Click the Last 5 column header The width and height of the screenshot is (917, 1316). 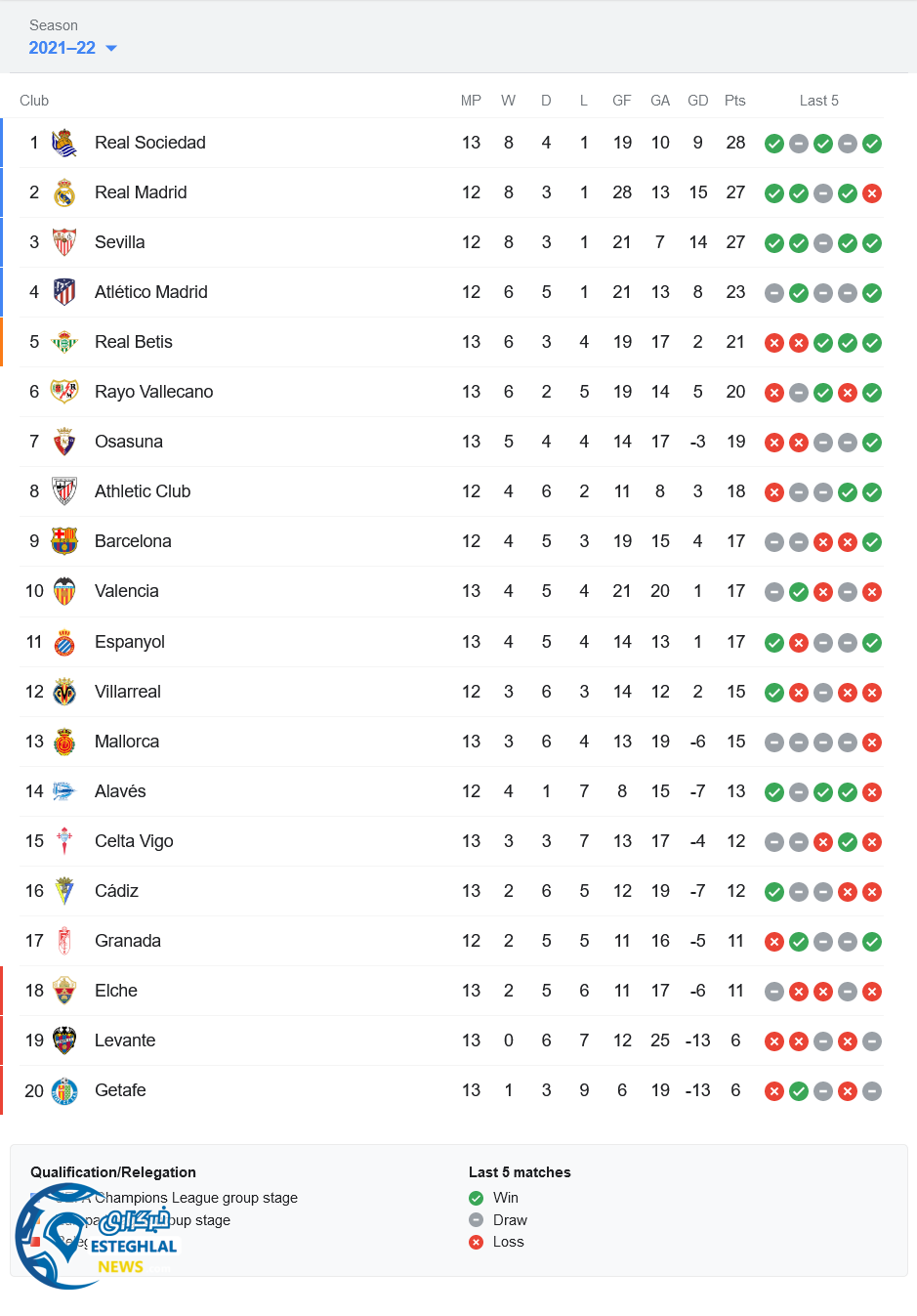[x=818, y=101]
